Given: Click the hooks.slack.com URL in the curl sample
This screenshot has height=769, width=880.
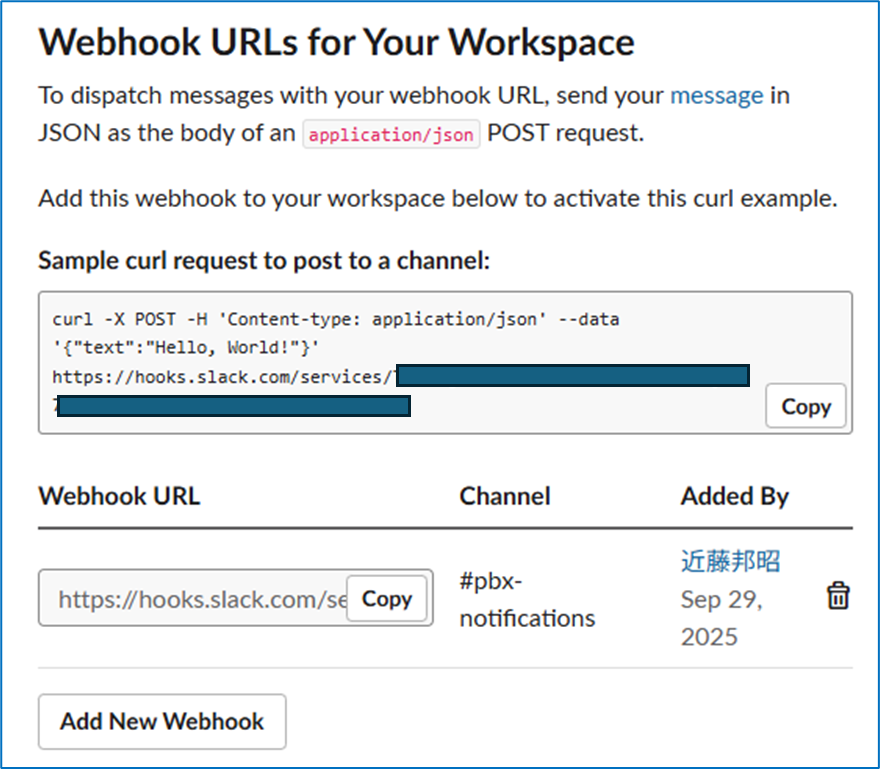Looking at the screenshot, I should [x=220, y=377].
